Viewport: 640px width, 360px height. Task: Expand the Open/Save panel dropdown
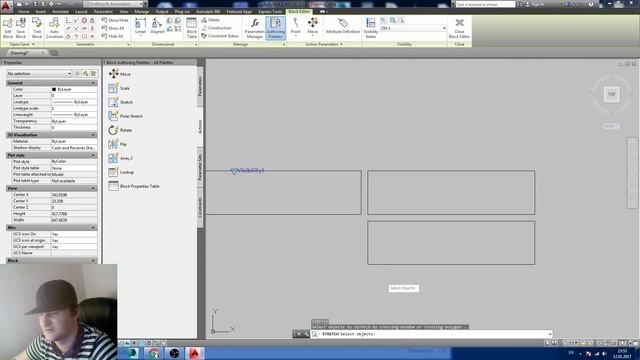pos(22,44)
